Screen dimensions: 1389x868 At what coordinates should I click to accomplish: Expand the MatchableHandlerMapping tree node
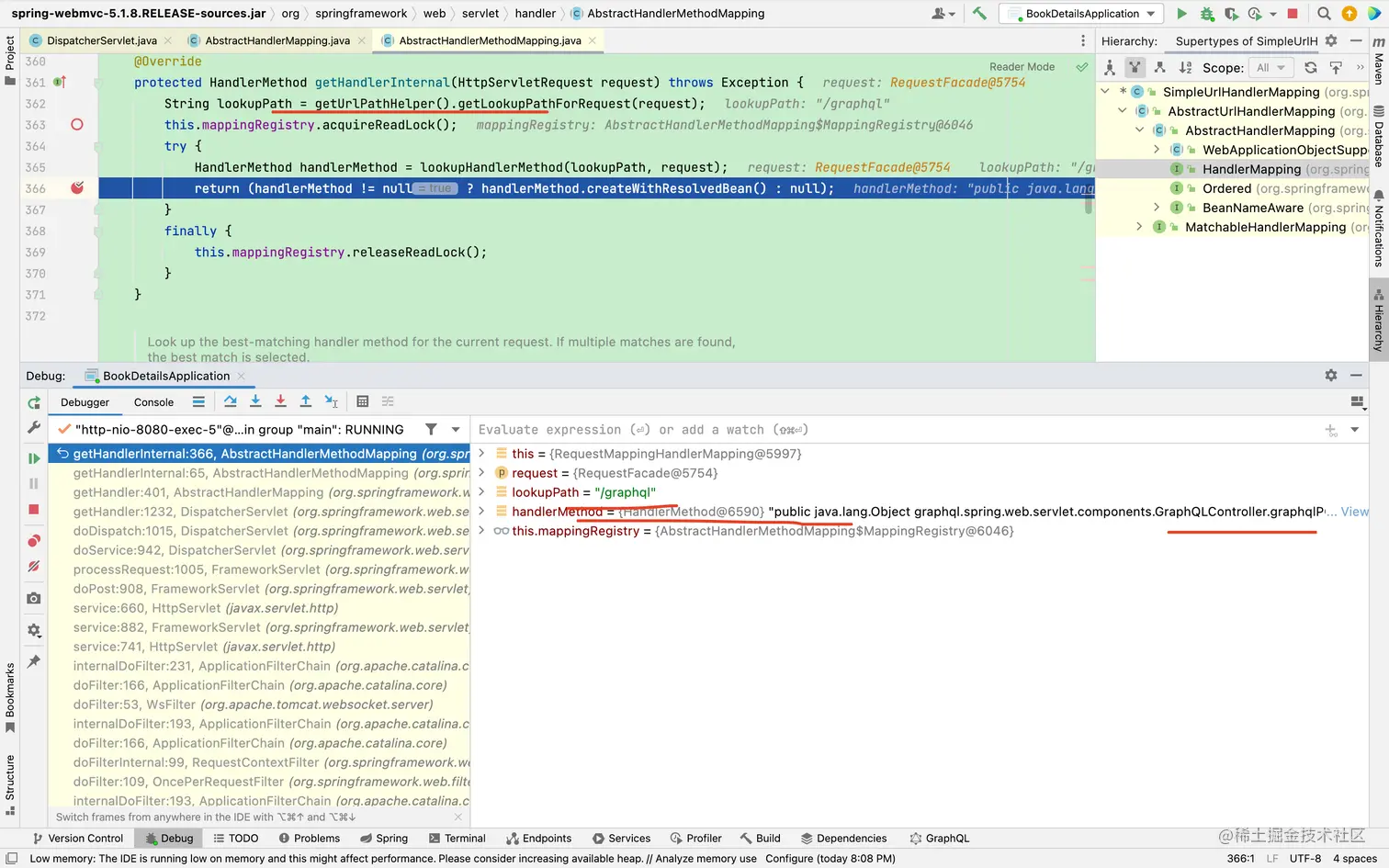pos(1139,227)
